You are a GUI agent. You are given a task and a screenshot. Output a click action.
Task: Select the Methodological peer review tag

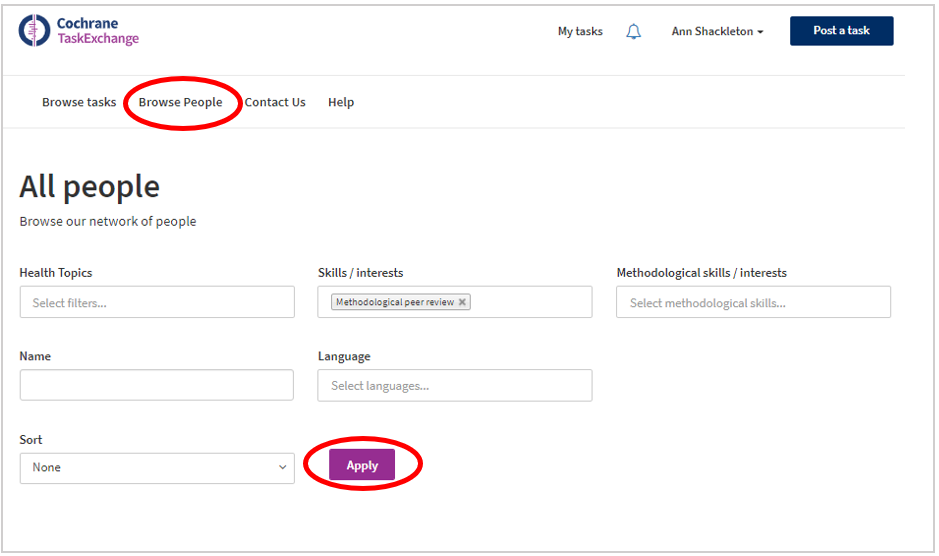395,302
